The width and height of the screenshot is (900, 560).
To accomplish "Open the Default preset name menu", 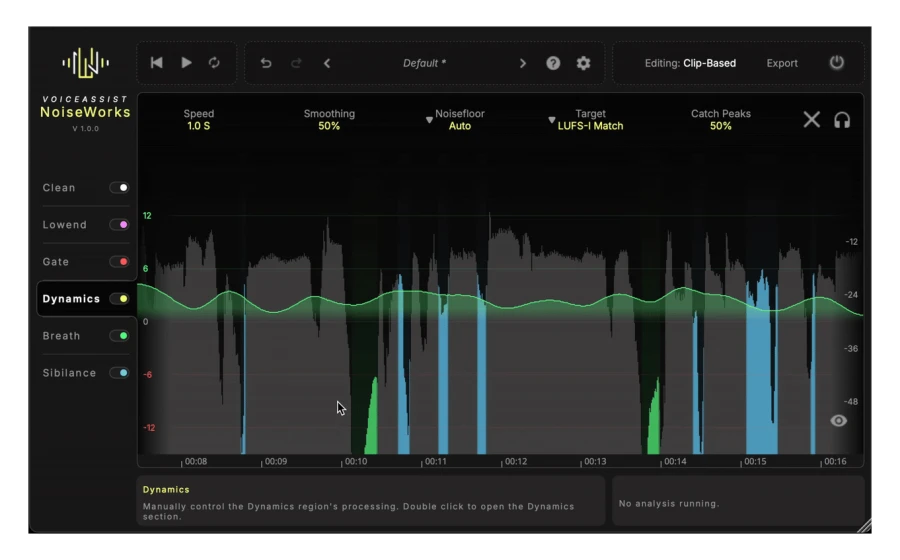I will pyautogui.click(x=424, y=63).
